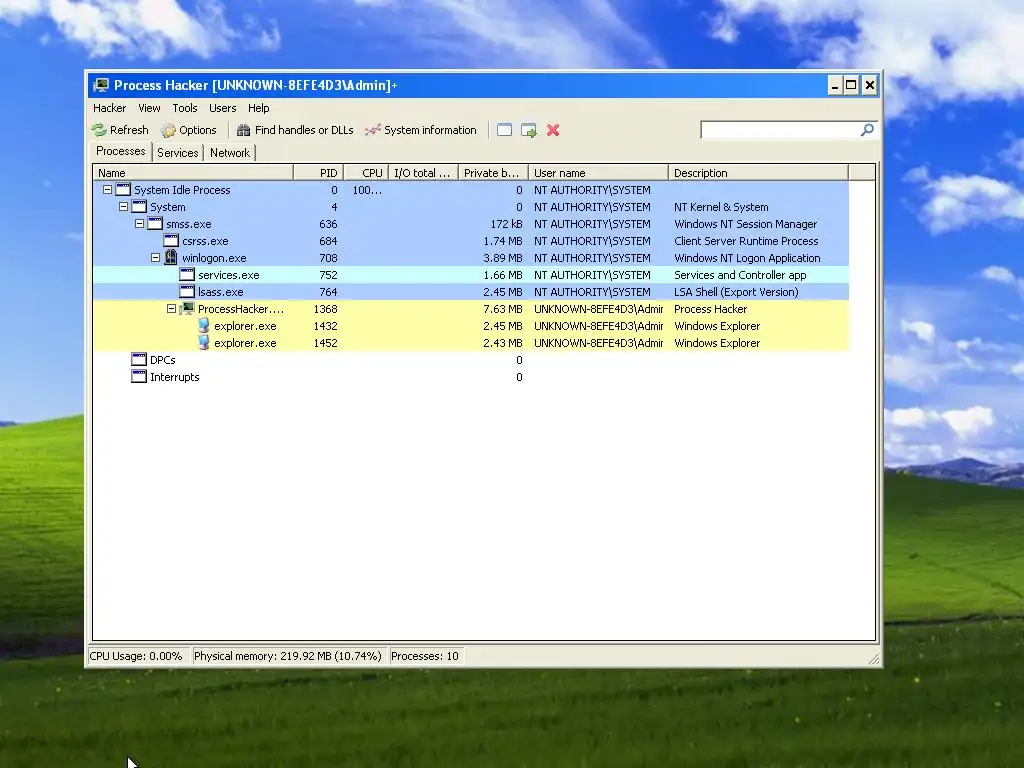Click the find window and thread icon
Viewport: 1024px width, 768px height.
[x=529, y=130]
